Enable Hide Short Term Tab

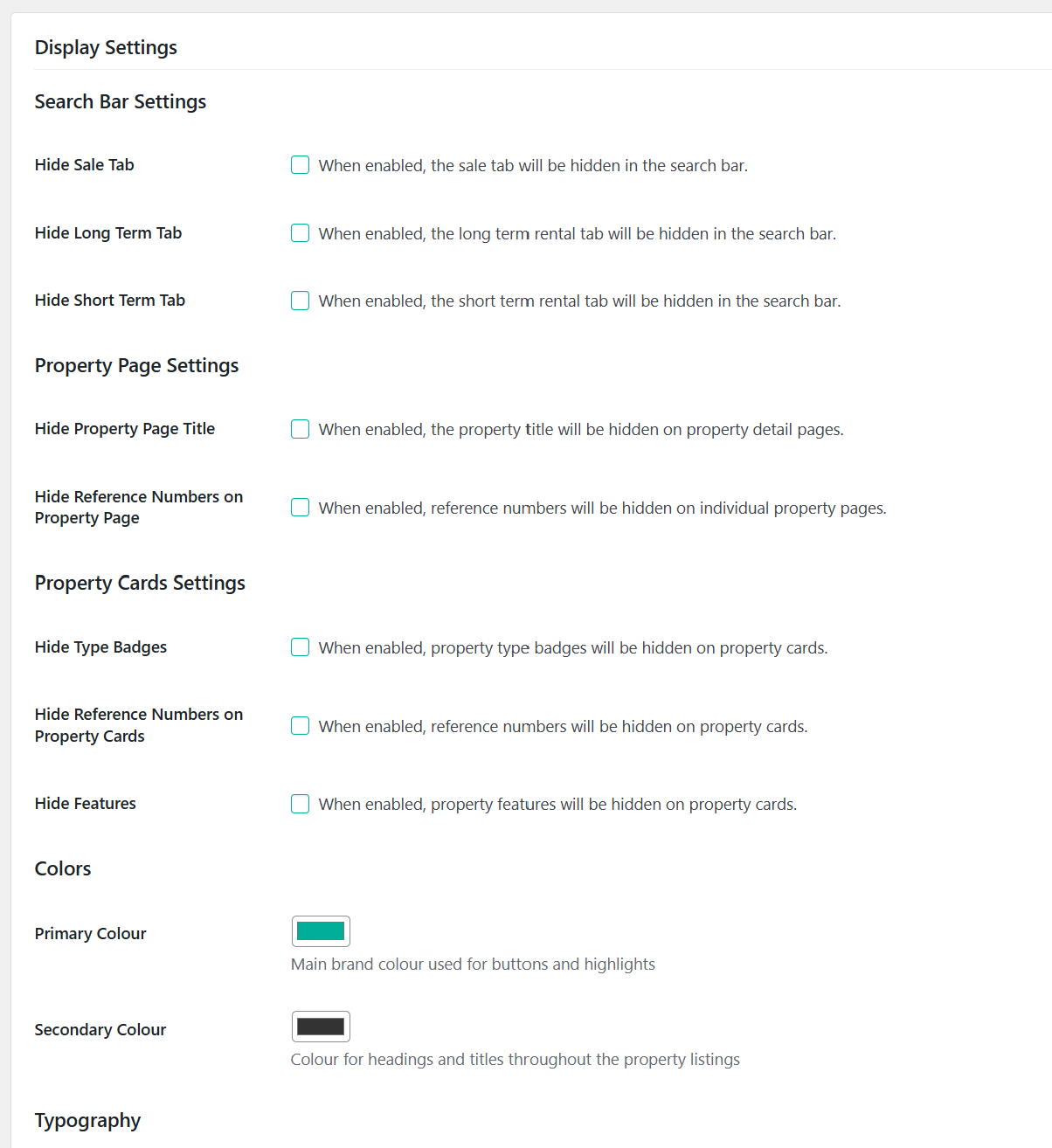[x=300, y=301]
